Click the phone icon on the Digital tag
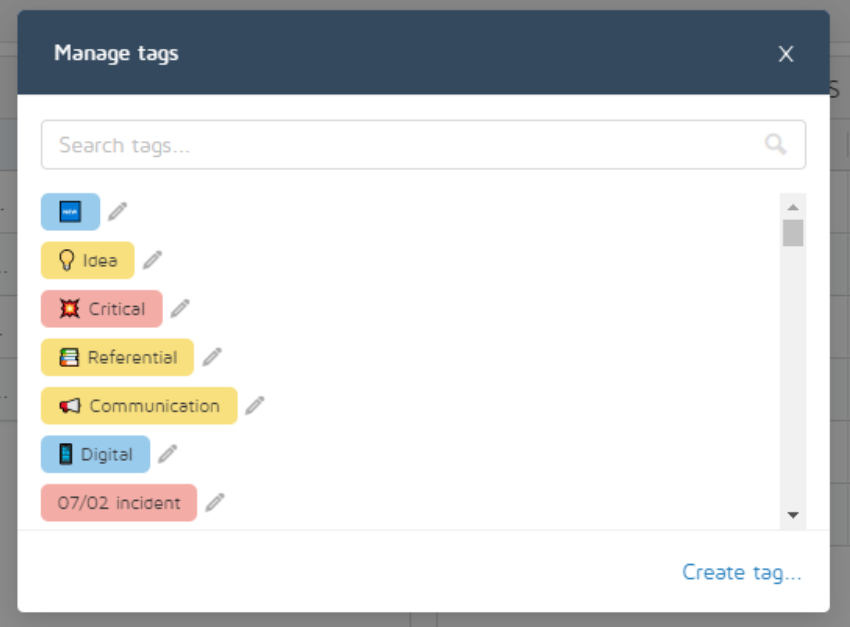 click(x=66, y=454)
